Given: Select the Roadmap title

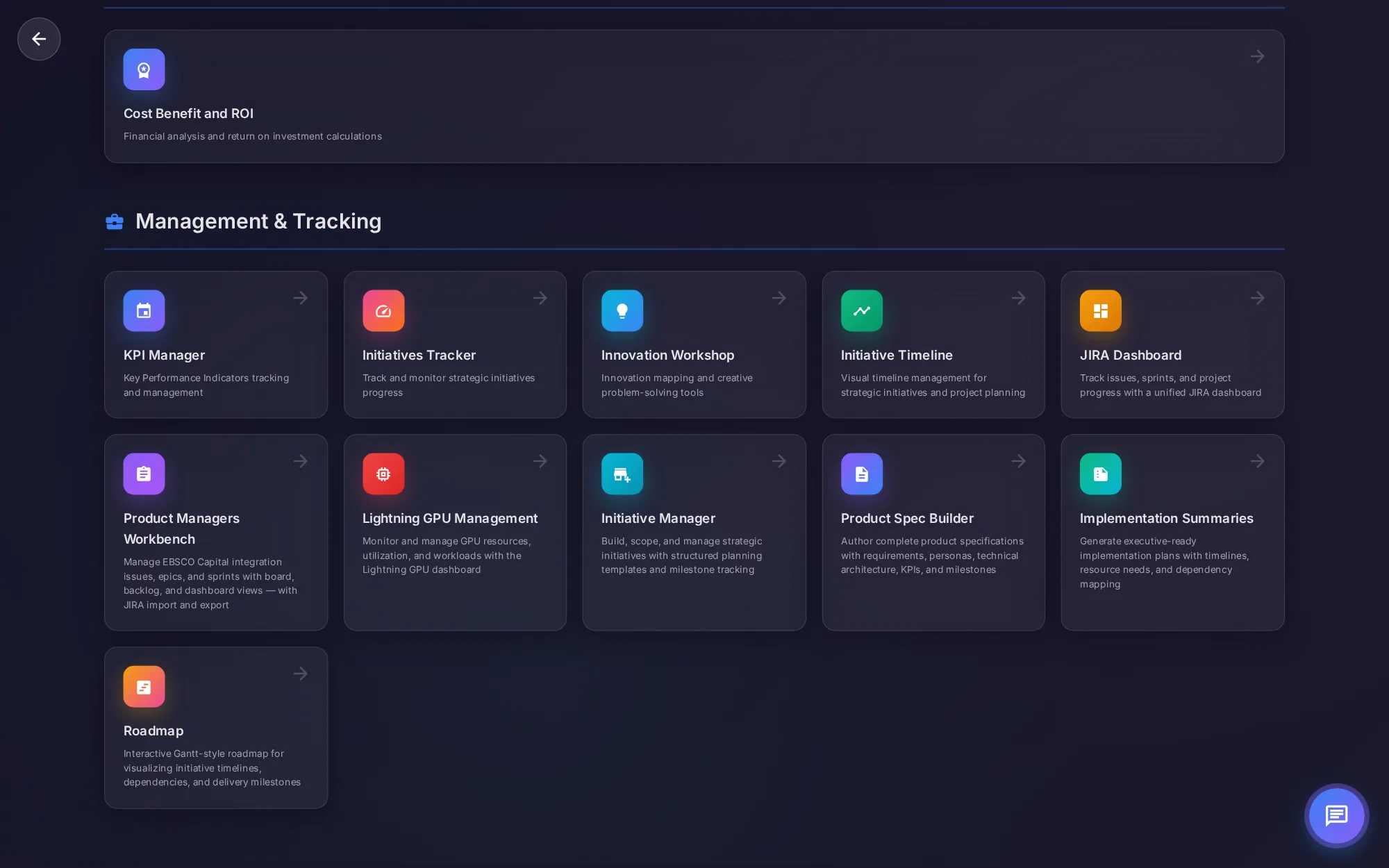Looking at the screenshot, I should tap(153, 731).
